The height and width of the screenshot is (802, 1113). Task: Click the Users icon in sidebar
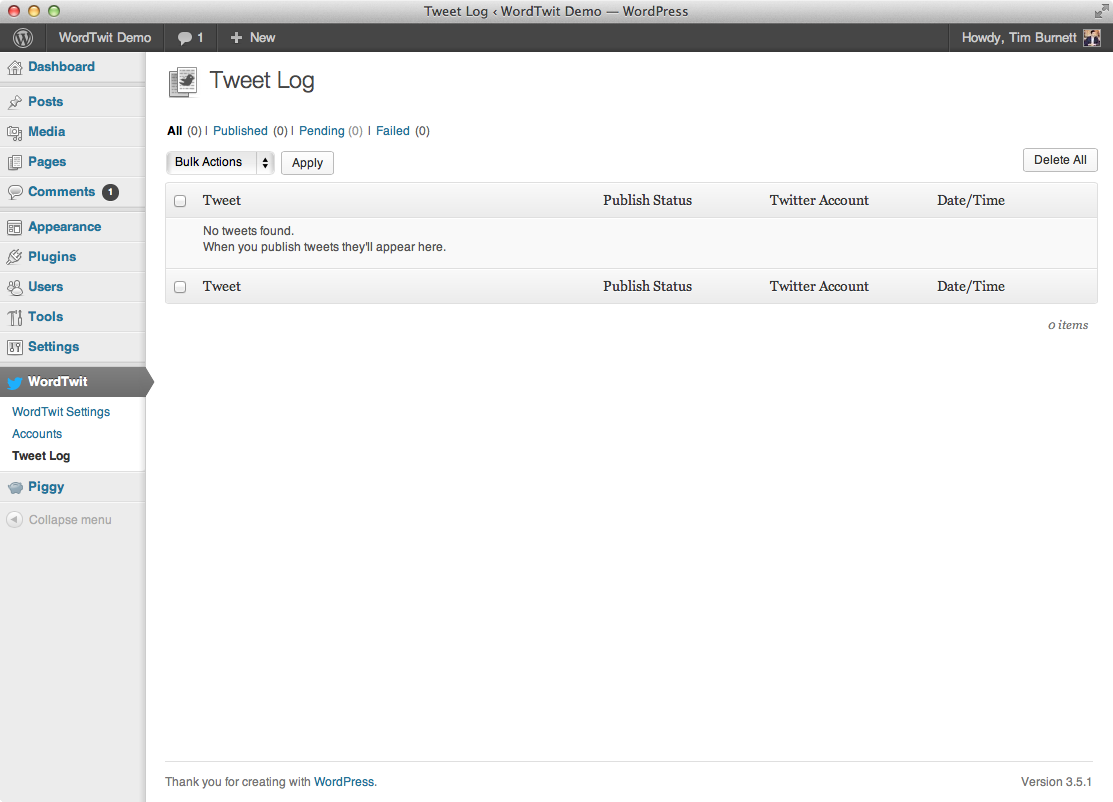point(15,287)
